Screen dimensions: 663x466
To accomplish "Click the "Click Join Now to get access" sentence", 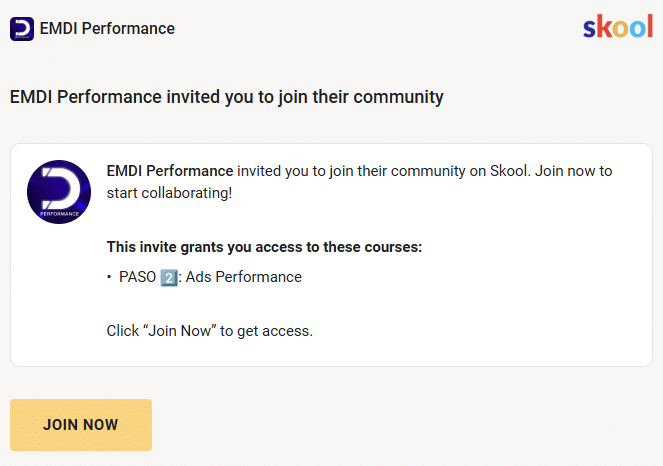I will [x=210, y=330].
